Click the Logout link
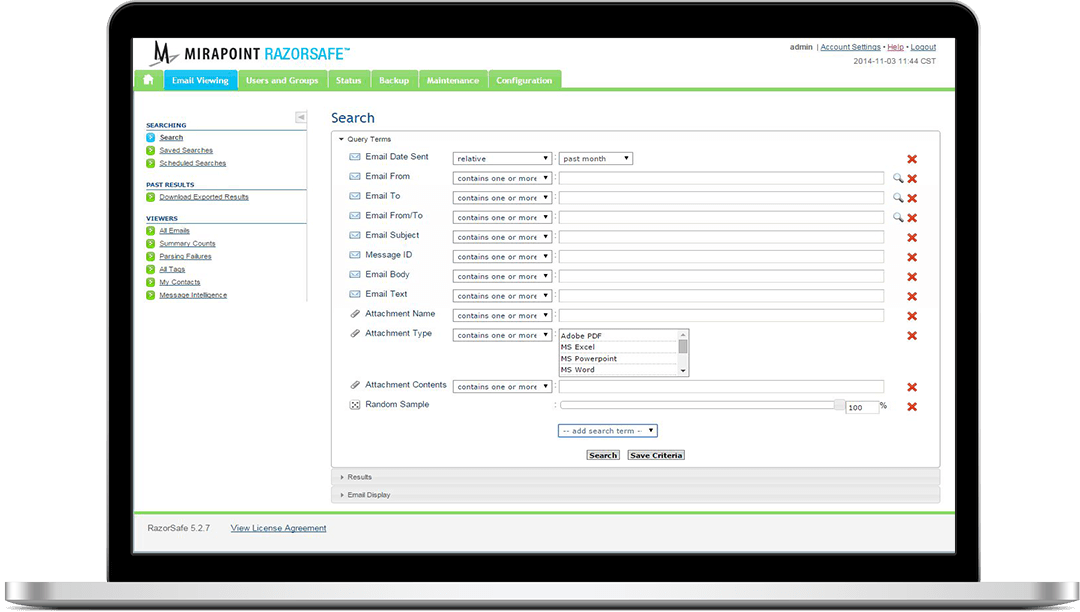1080x612 pixels. [x=923, y=47]
